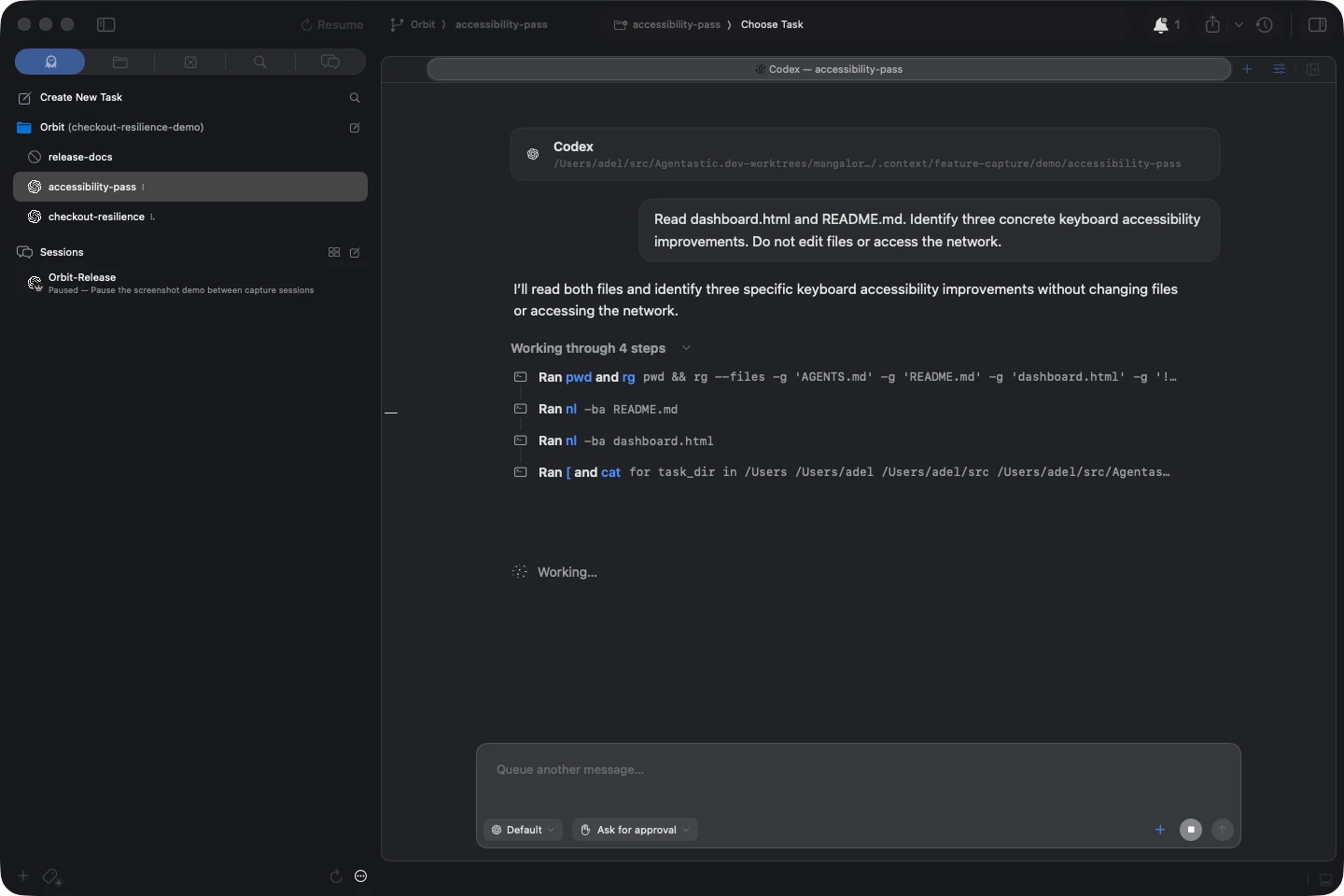Click the new session compose icon
This screenshot has width=1344, height=896.
[x=355, y=252]
